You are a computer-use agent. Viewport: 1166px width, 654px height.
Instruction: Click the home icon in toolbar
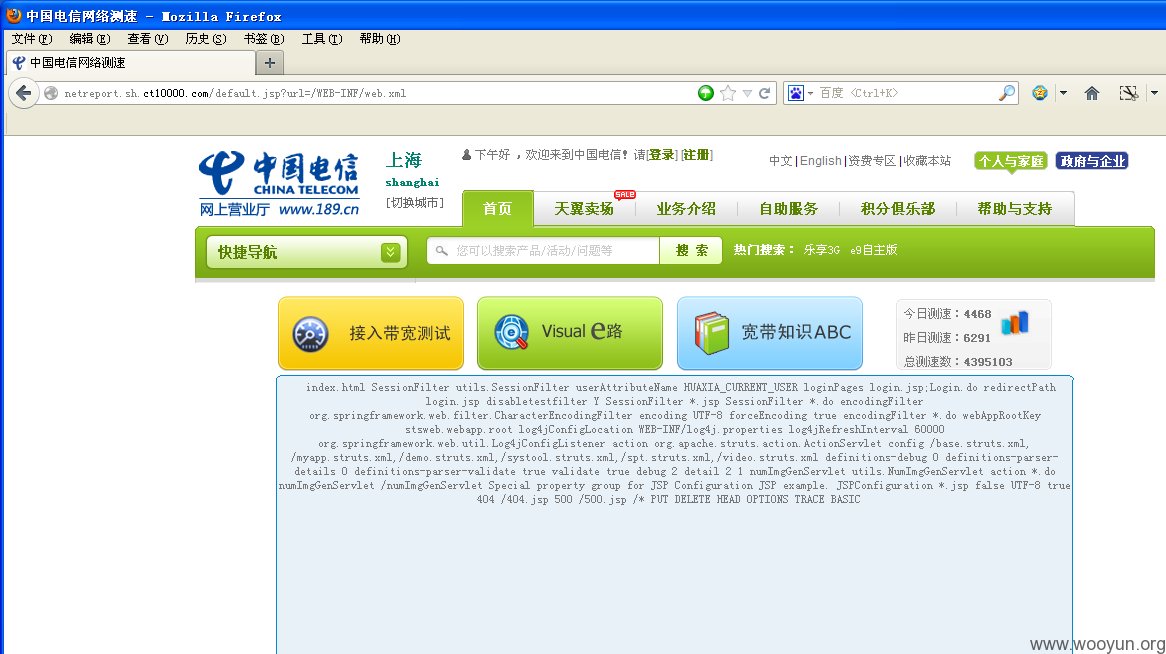pos(1092,93)
